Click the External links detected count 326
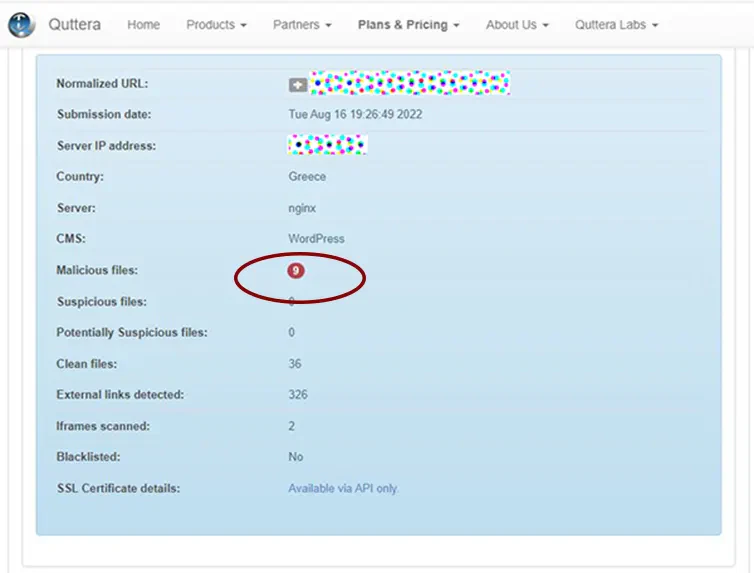Screen dimensions: 754x573 click(298, 395)
